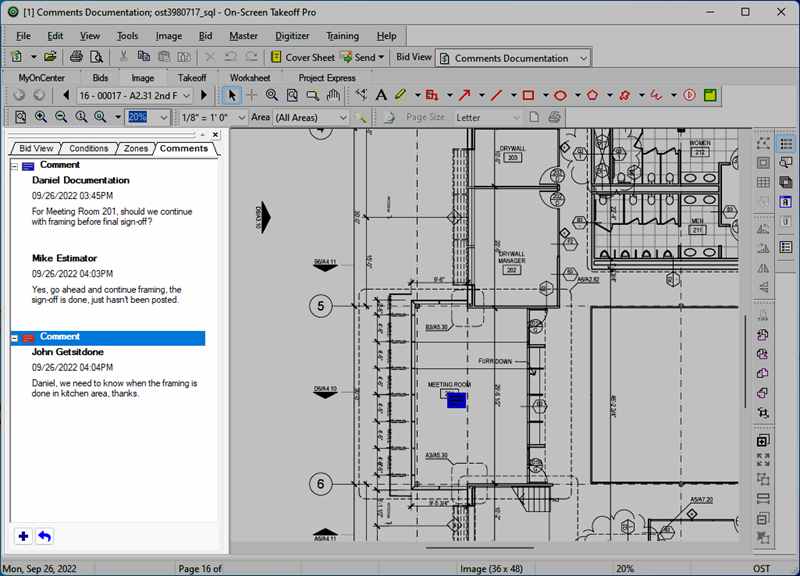The width and height of the screenshot is (800, 576).
Task: Click the blue plus Add Comment button
Action: [23, 536]
